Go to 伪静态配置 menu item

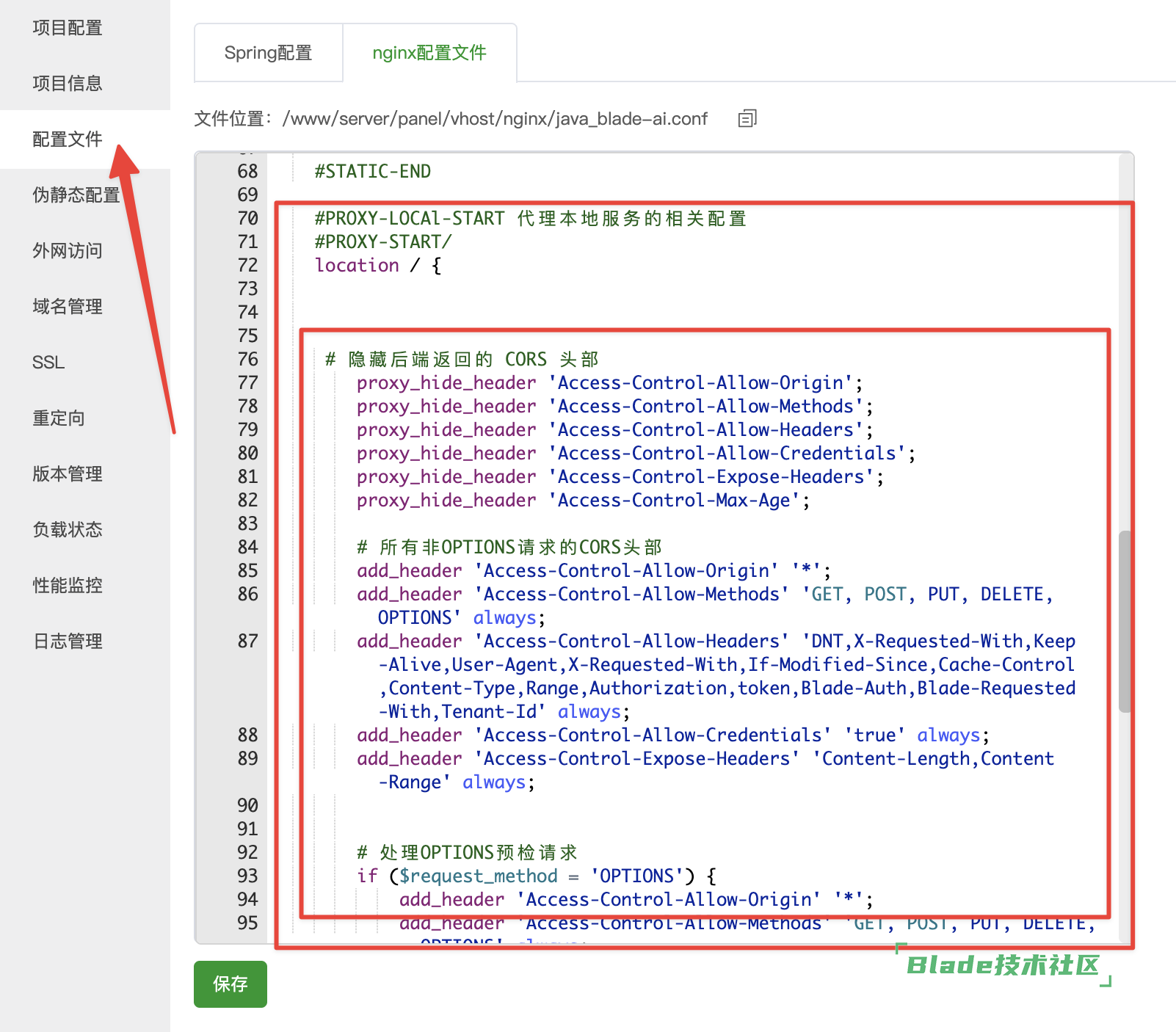76,195
